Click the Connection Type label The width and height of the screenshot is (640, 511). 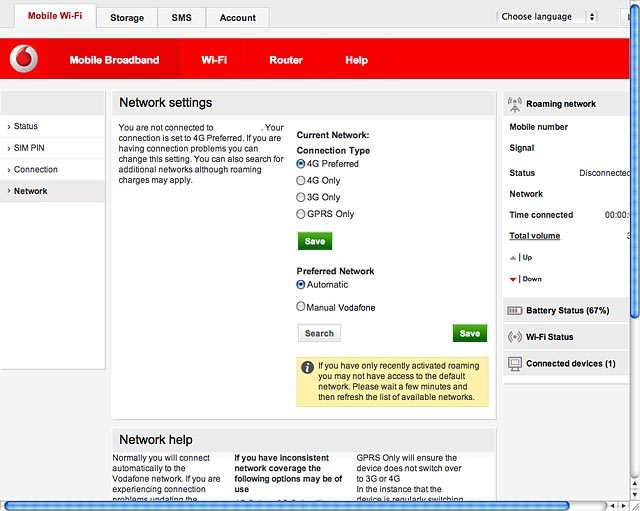click(333, 151)
